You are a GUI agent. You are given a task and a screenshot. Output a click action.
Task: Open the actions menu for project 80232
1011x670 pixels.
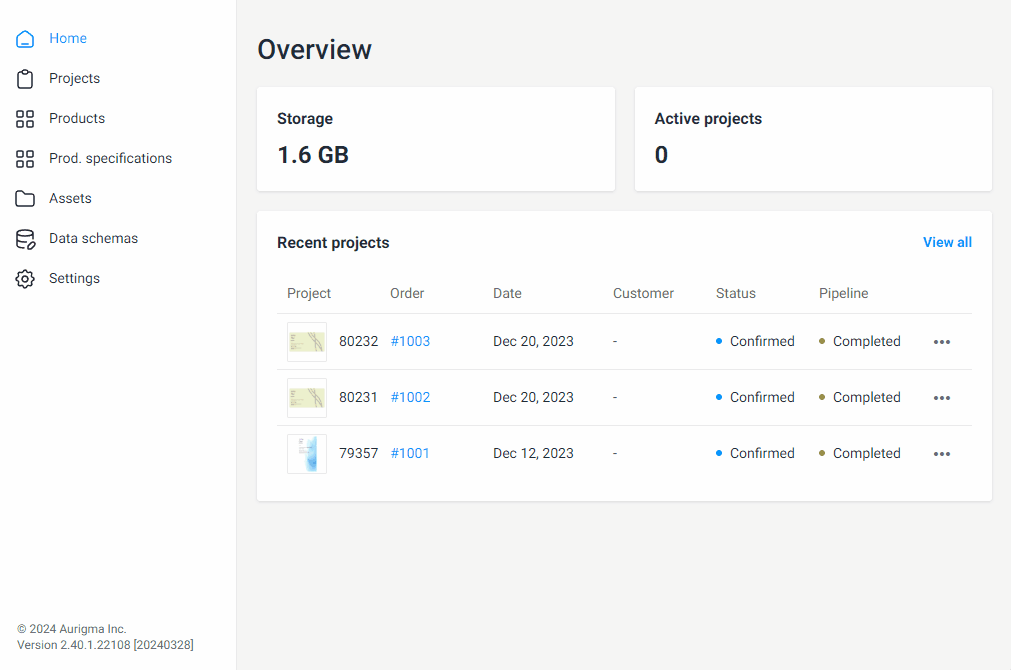(941, 341)
